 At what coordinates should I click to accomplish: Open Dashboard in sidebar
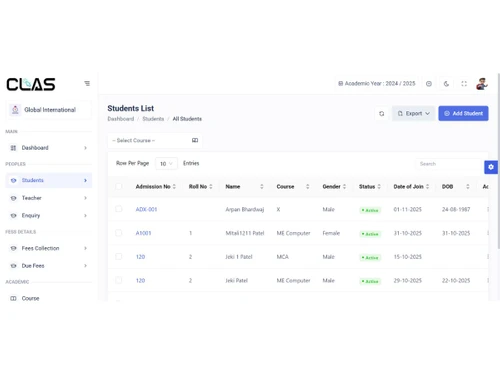(49, 148)
